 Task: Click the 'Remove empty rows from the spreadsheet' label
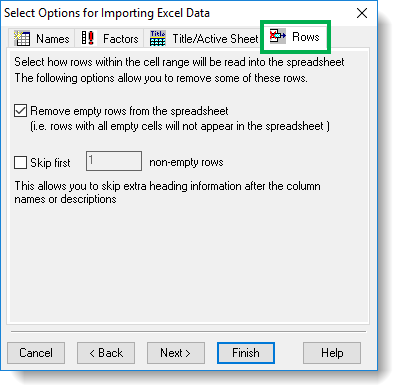129,111
